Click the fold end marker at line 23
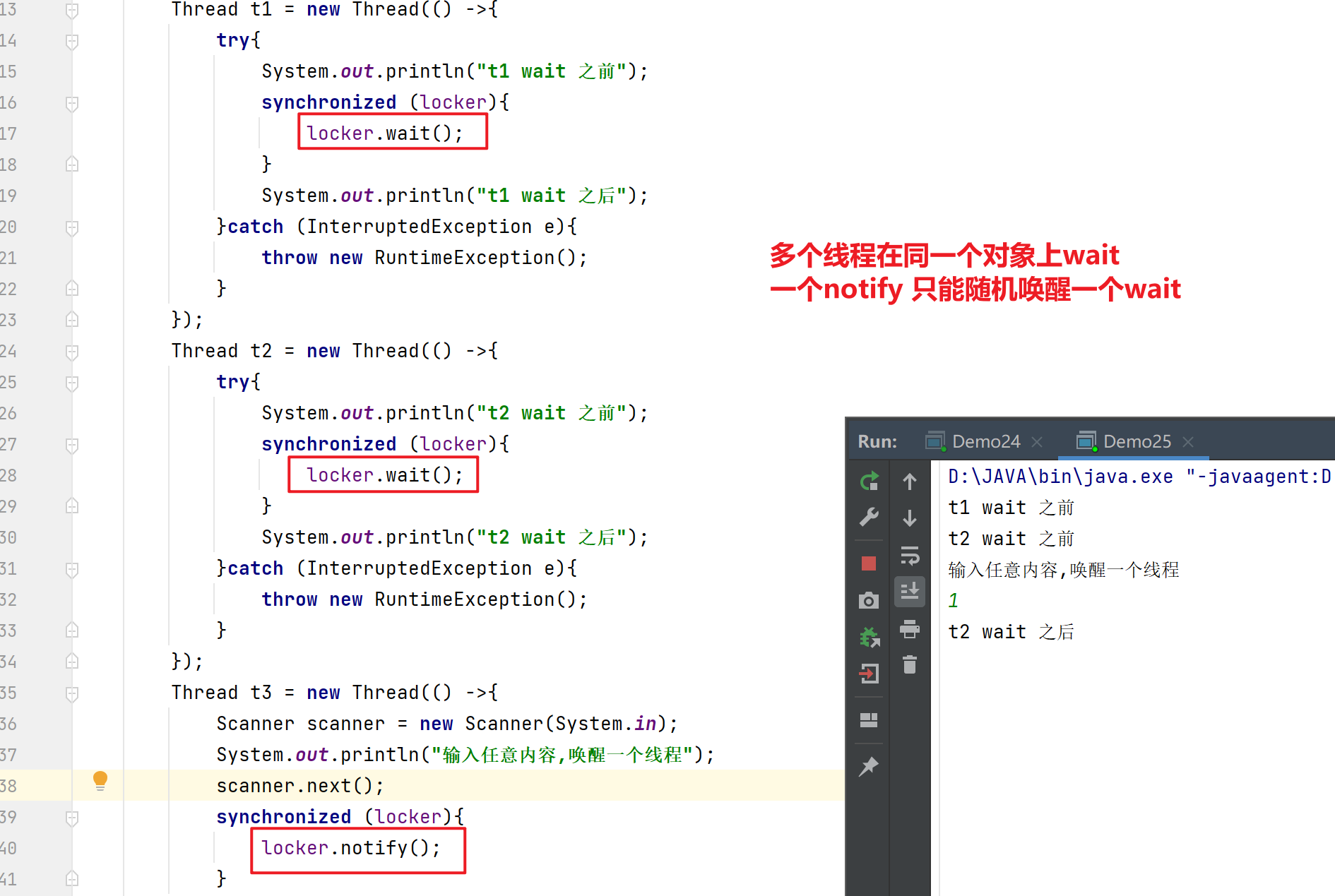Viewport: 1335px width, 896px height. point(72,320)
